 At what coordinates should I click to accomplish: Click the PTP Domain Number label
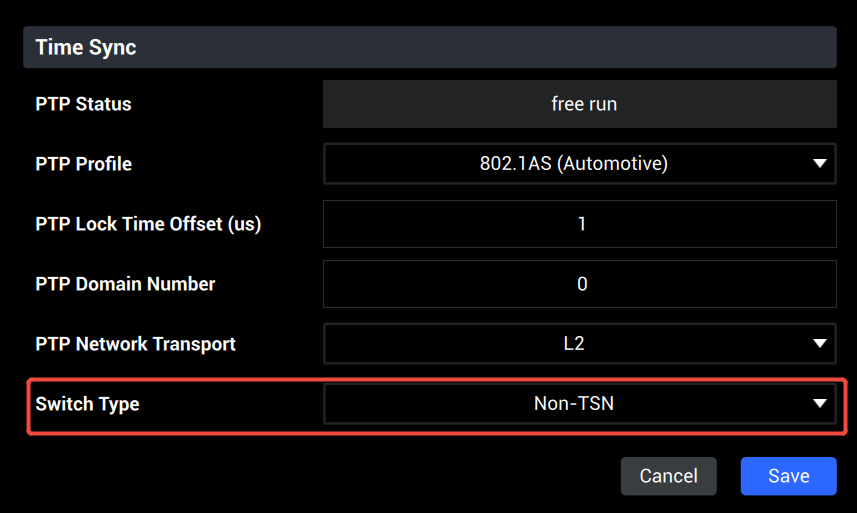[125, 284]
